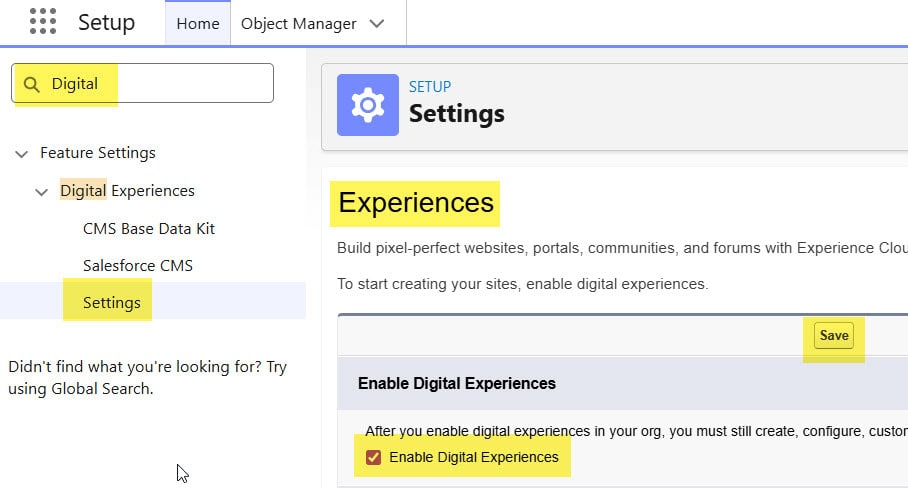Open CMS Base Data Kit
908x488 pixels.
(149, 229)
